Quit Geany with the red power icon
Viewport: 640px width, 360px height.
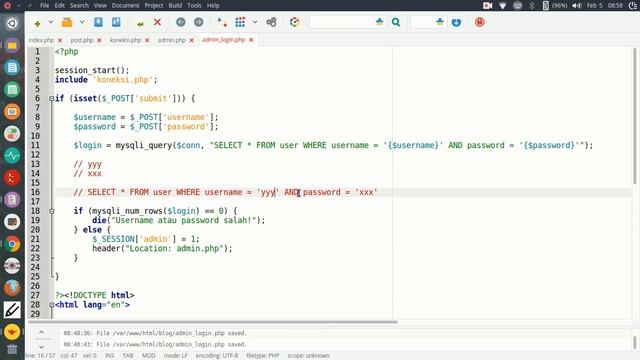[480, 22]
